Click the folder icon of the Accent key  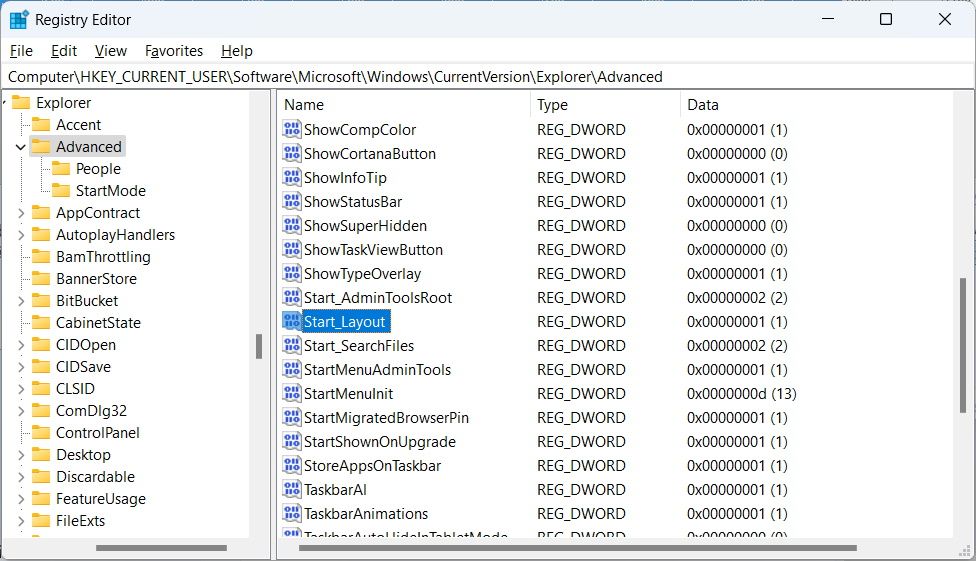(41, 125)
